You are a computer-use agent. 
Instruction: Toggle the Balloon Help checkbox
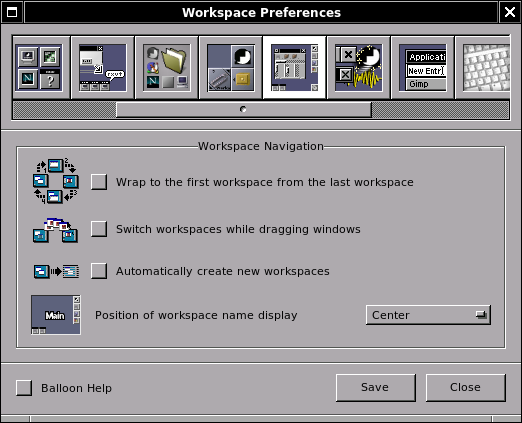click(x=24, y=388)
